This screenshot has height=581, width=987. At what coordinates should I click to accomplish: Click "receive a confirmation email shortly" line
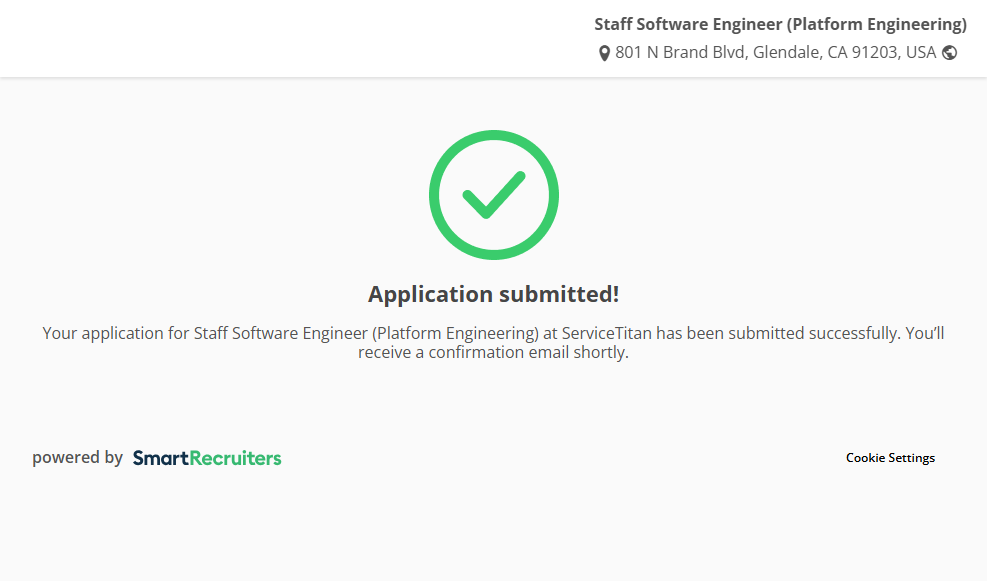[493, 353]
